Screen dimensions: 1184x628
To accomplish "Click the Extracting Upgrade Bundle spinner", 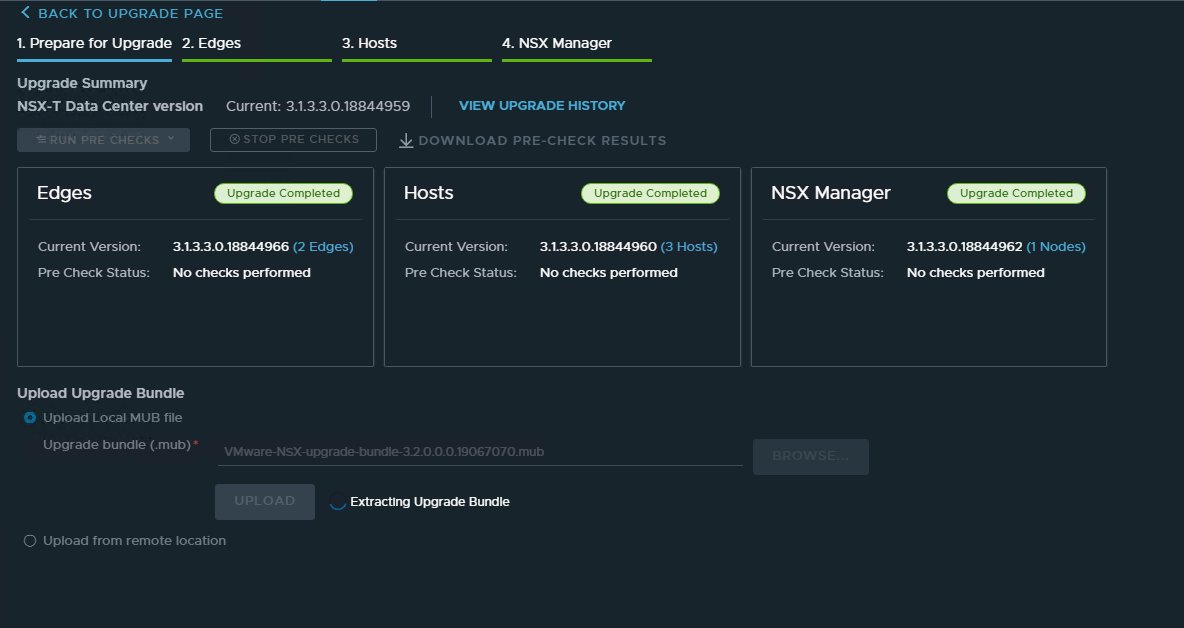I will pyautogui.click(x=338, y=502).
